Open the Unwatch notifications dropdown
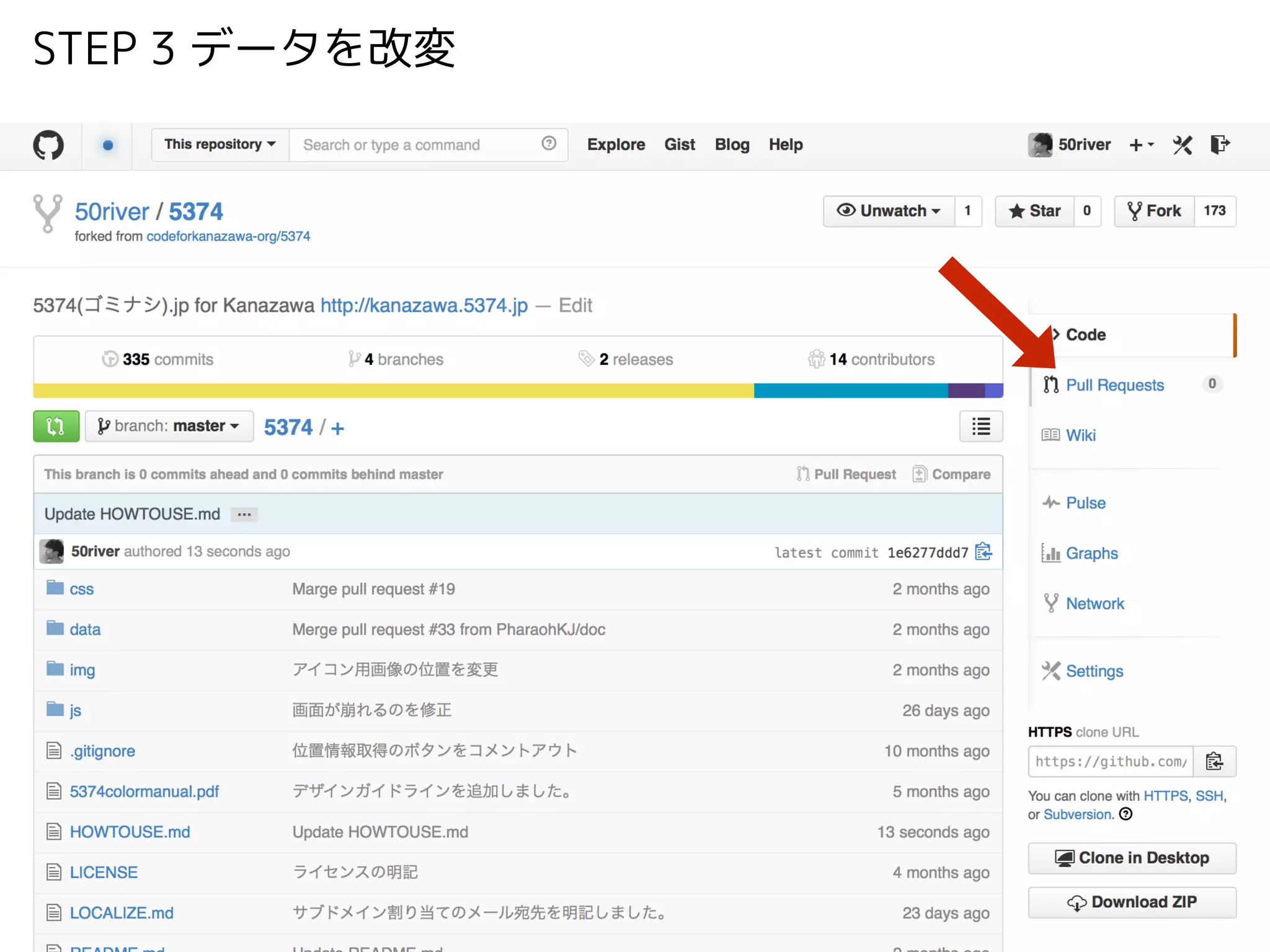Screen dimensions: 1270x952 [889, 211]
